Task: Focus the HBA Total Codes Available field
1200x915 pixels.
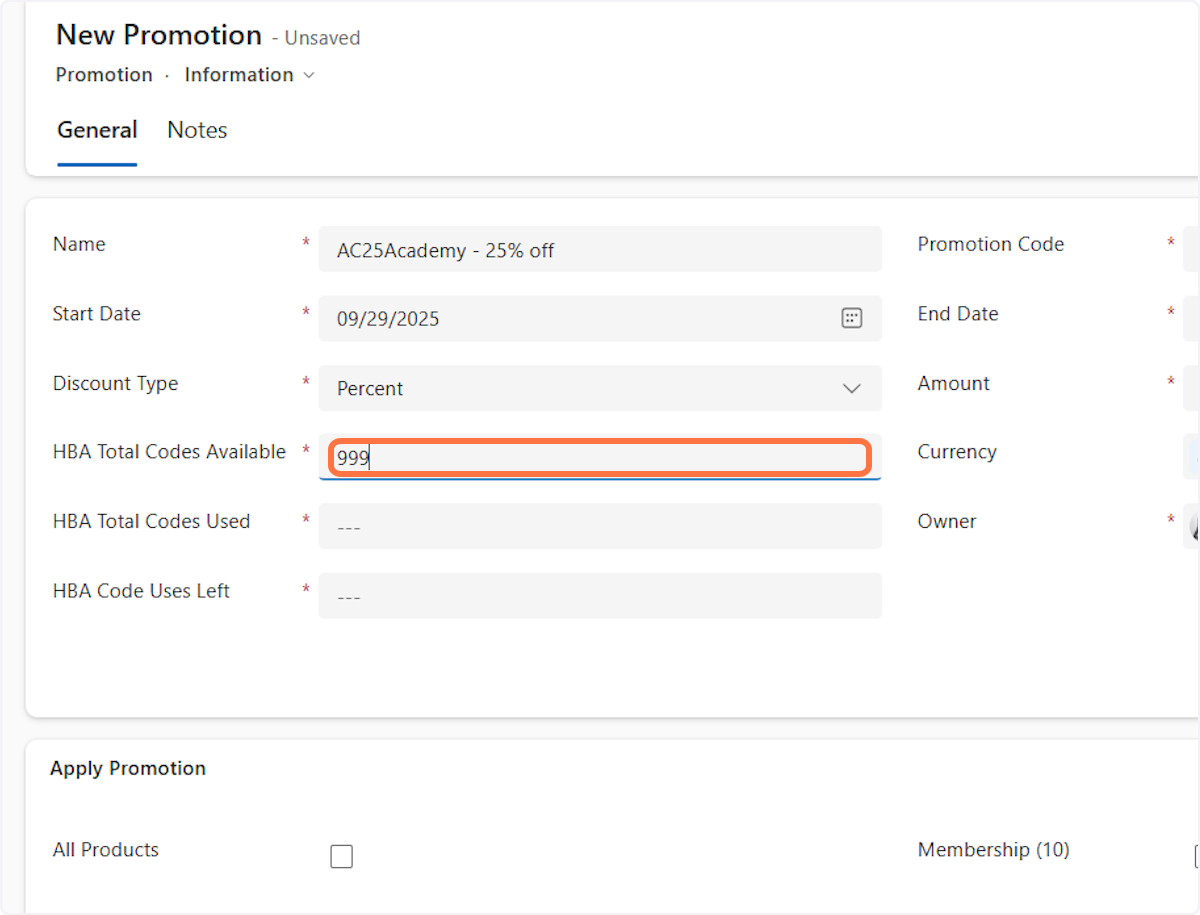Action: click(x=600, y=459)
